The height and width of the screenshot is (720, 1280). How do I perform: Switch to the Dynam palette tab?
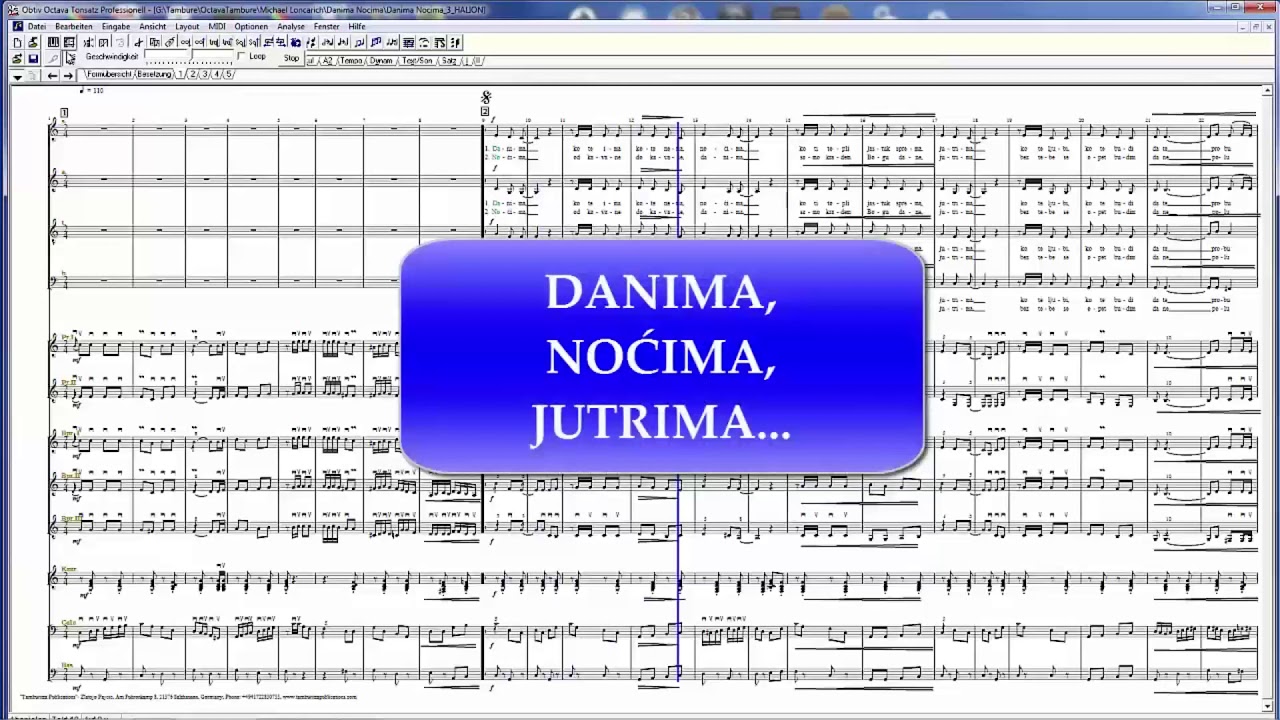[381, 61]
